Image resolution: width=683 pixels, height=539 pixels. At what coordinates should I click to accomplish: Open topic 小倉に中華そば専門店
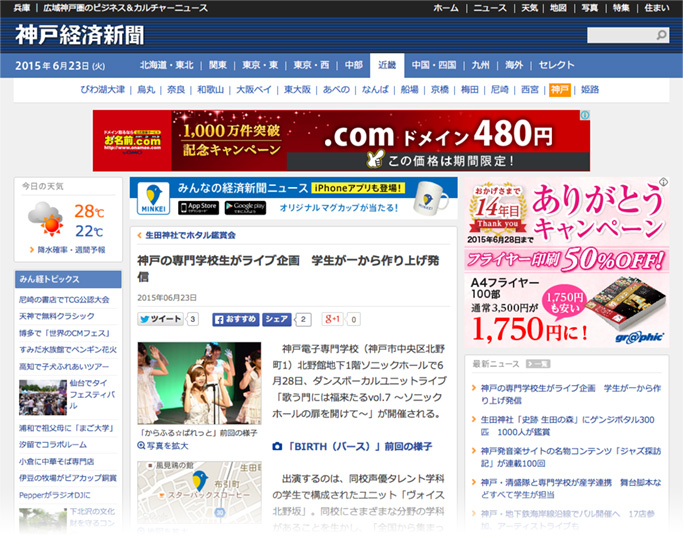coord(57,461)
